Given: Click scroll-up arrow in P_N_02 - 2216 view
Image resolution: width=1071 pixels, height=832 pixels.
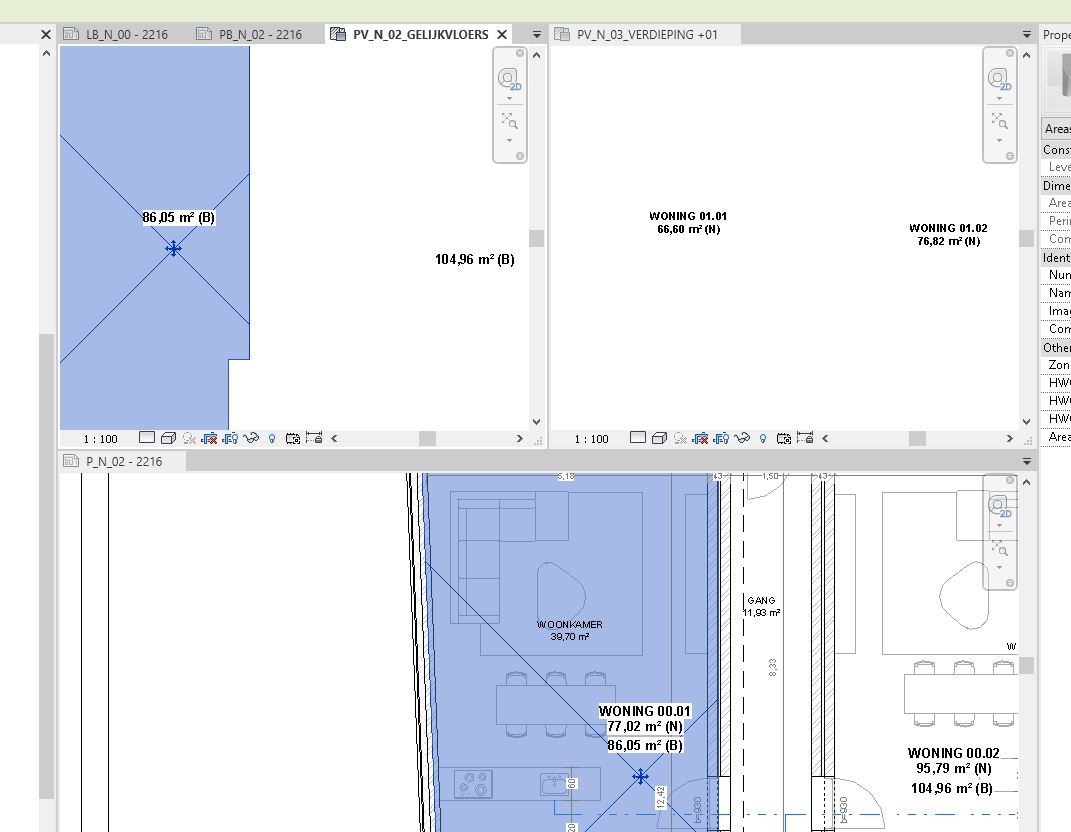Looking at the screenshot, I should pos(1027,482).
